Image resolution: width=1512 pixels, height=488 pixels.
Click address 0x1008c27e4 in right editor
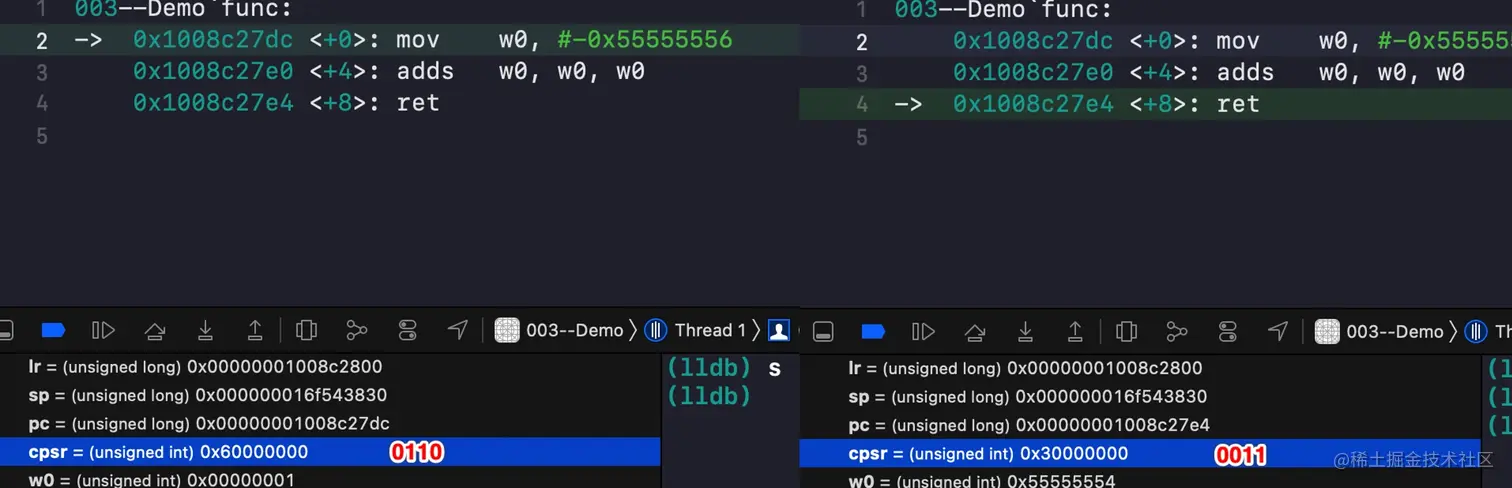point(1033,104)
